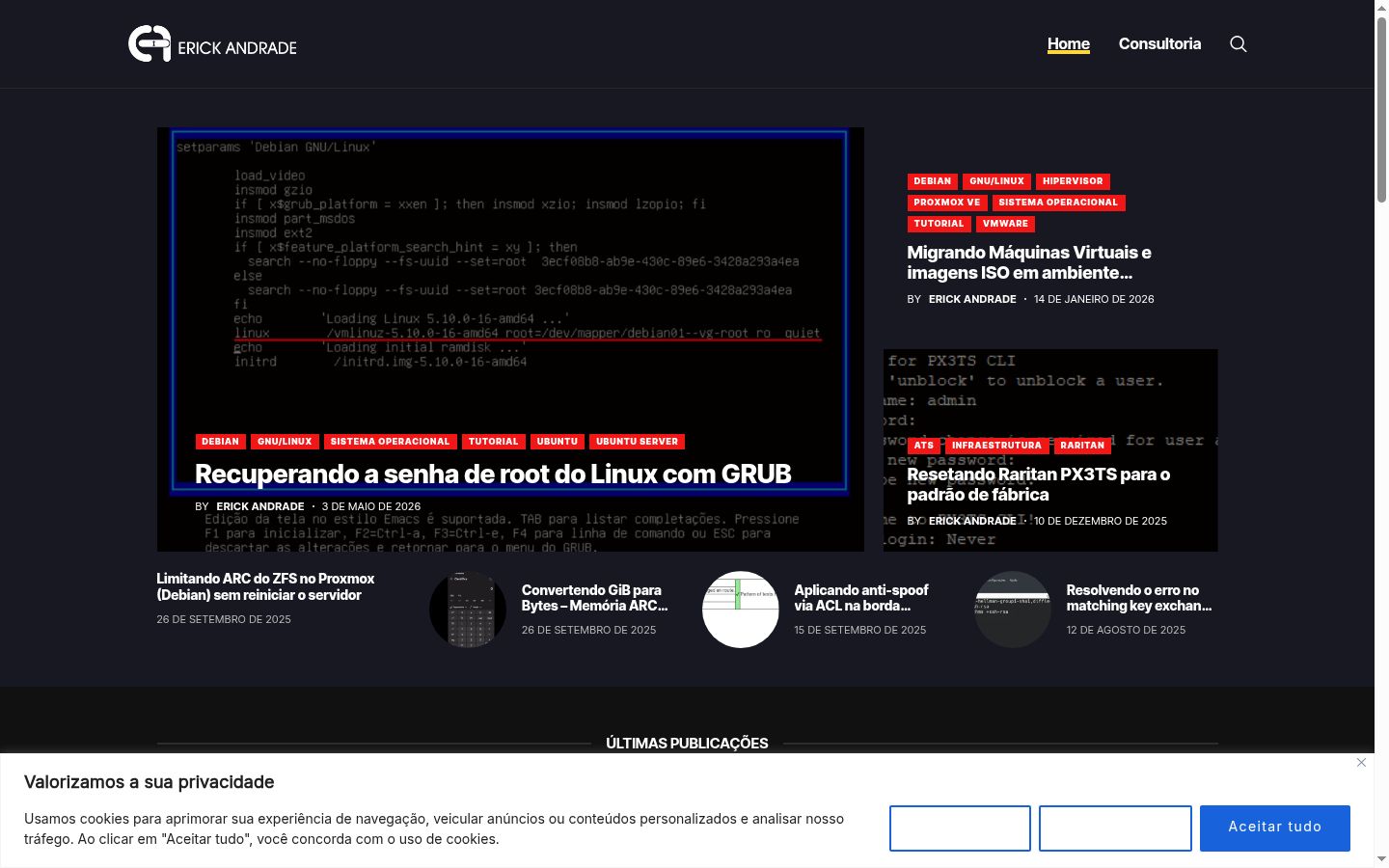The image size is (1389, 868).
Task: Click the Erick Andrade logo
Action: click(x=212, y=44)
